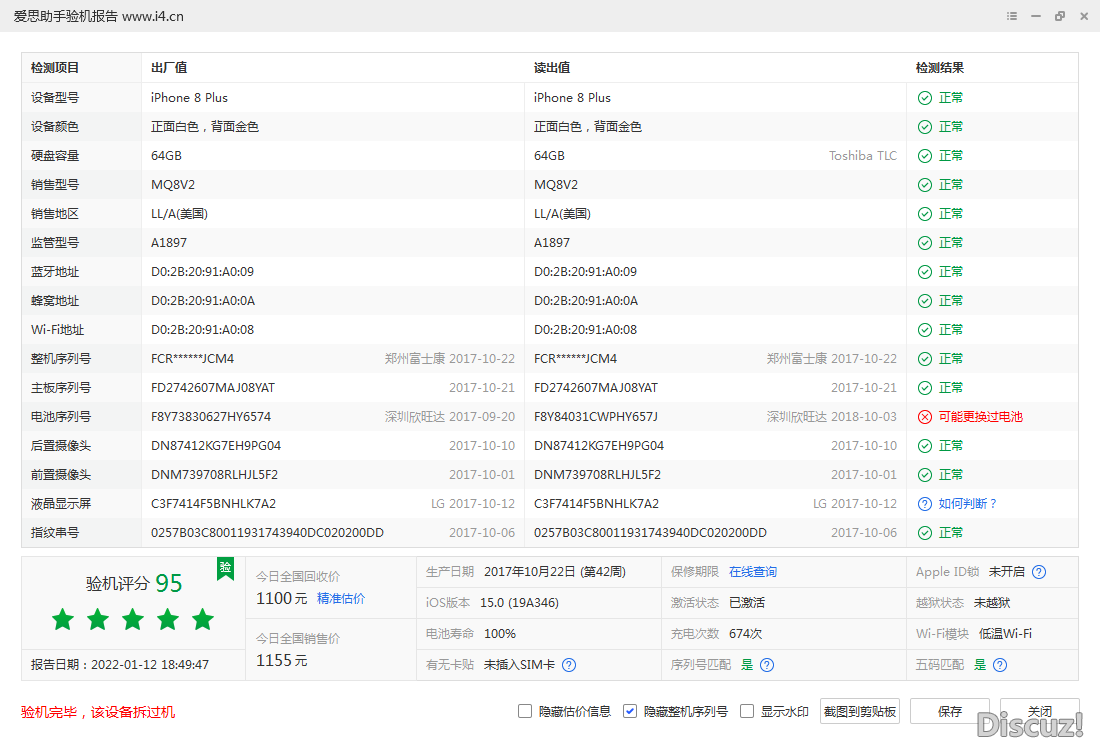Click the 关闭 button
Viewport: 1100px width, 749px height.
[x=1039, y=711]
